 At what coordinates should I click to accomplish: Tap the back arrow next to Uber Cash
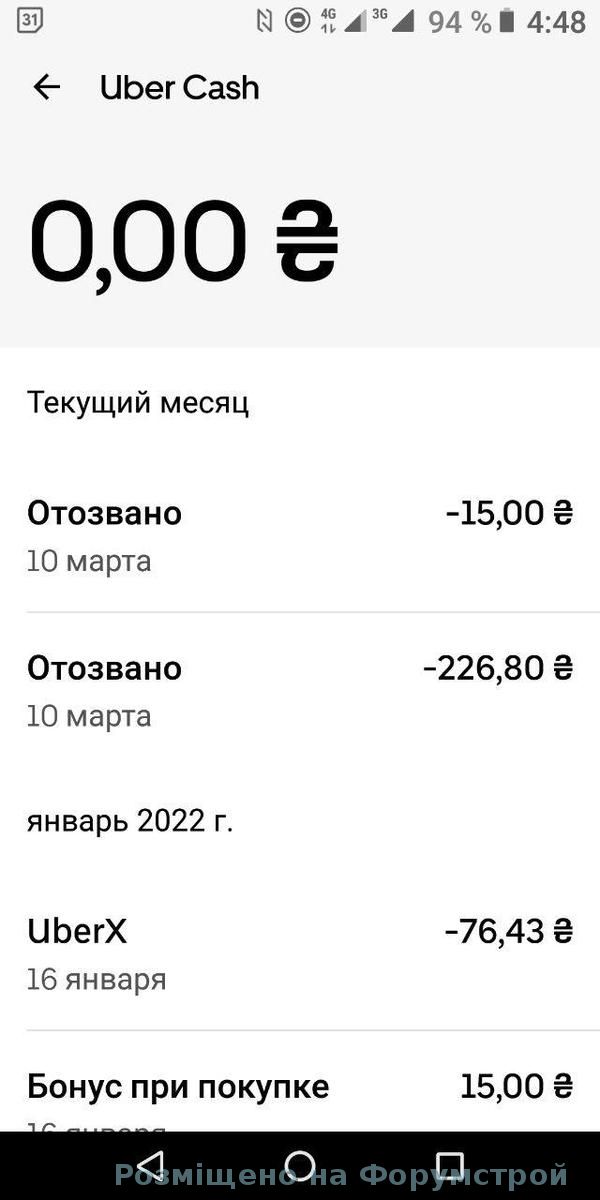point(47,88)
